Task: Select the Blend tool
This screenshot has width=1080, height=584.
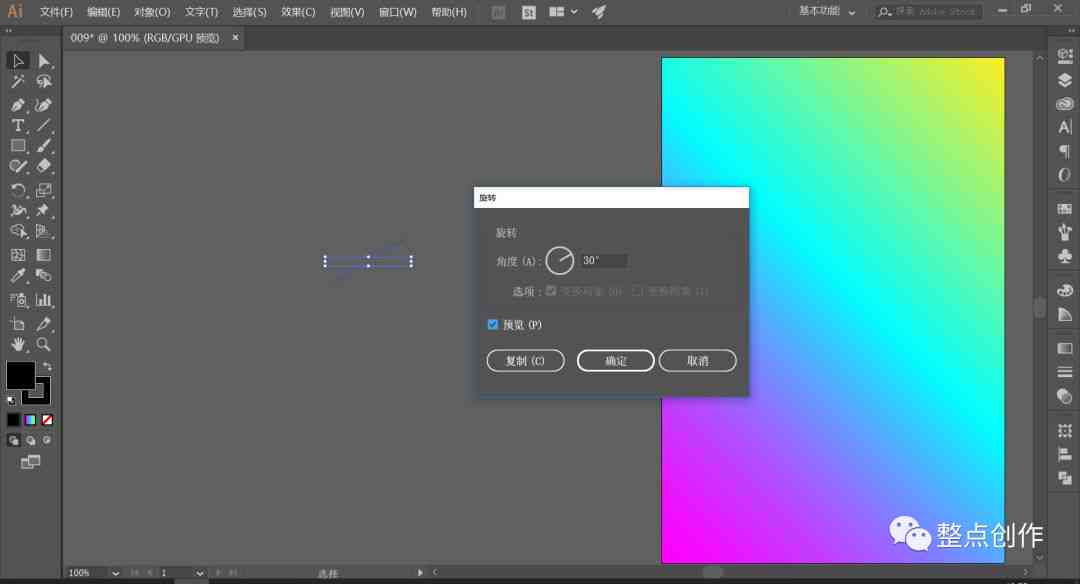Action: click(44, 276)
